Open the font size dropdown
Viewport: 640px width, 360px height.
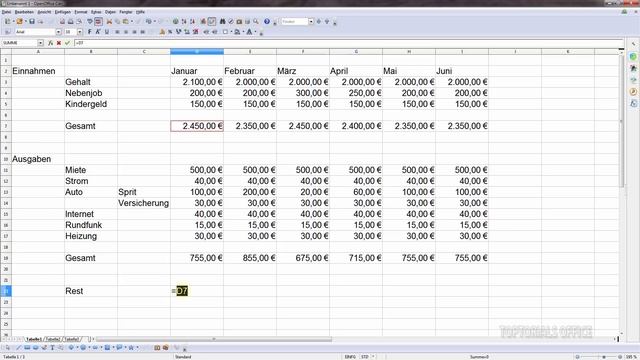80,32
